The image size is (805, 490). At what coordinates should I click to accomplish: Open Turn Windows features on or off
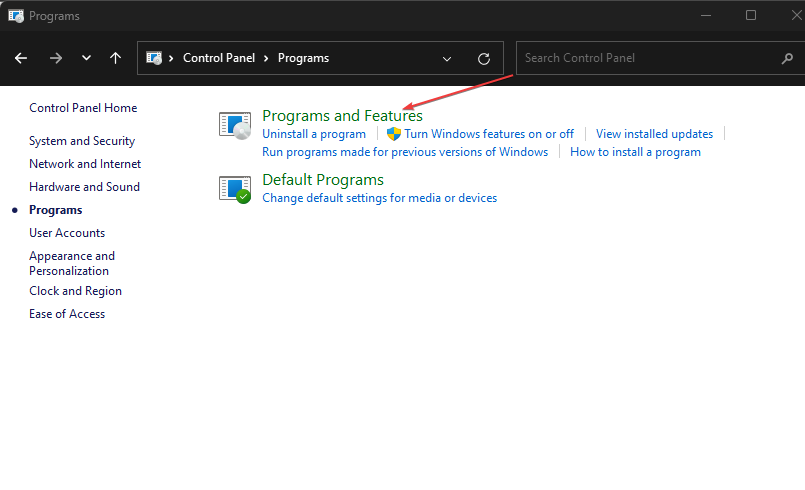pyautogui.click(x=489, y=134)
